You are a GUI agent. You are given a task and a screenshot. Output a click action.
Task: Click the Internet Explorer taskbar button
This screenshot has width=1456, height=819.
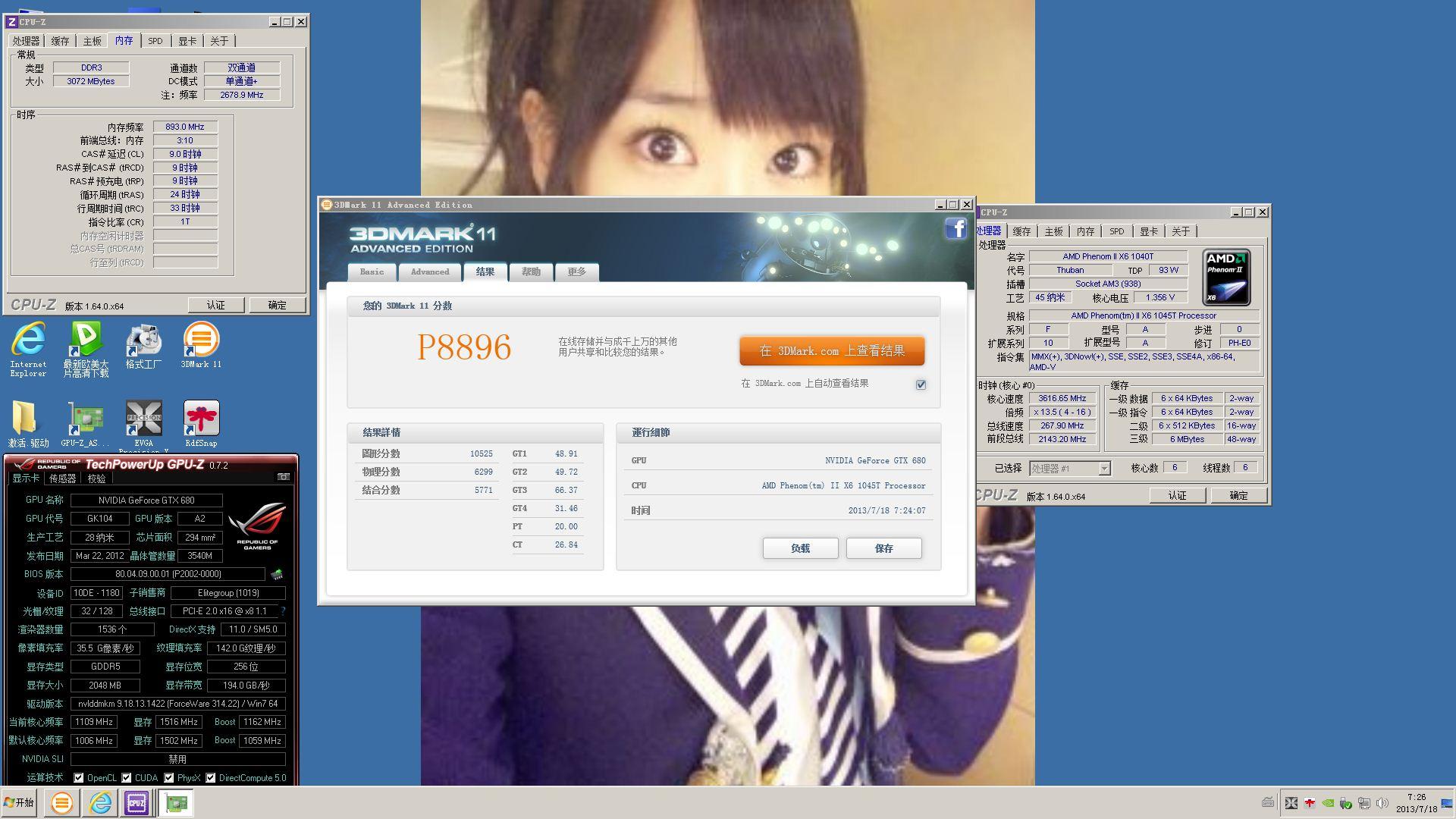pos(100,803)
